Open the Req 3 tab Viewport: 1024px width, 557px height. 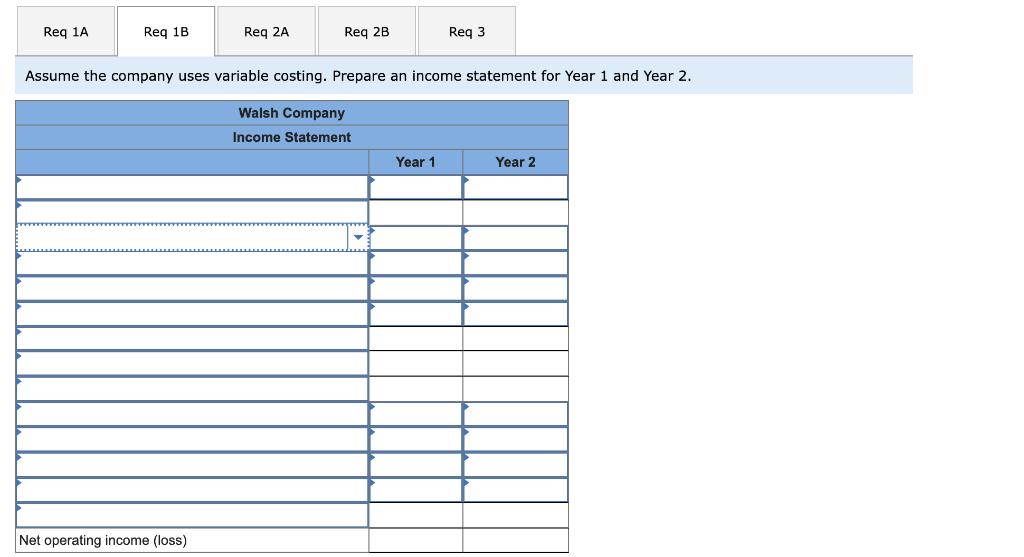(467, 31)
